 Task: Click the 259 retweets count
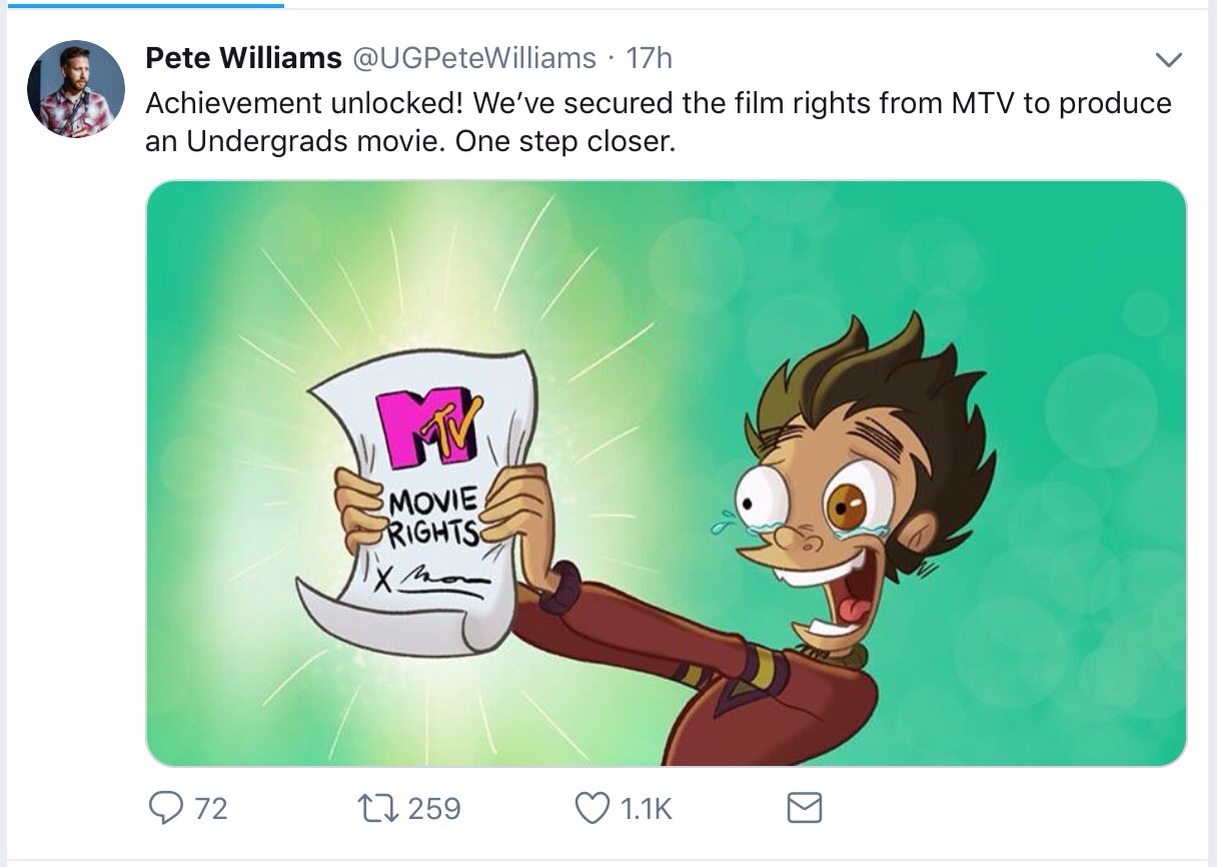coord(434,808)
